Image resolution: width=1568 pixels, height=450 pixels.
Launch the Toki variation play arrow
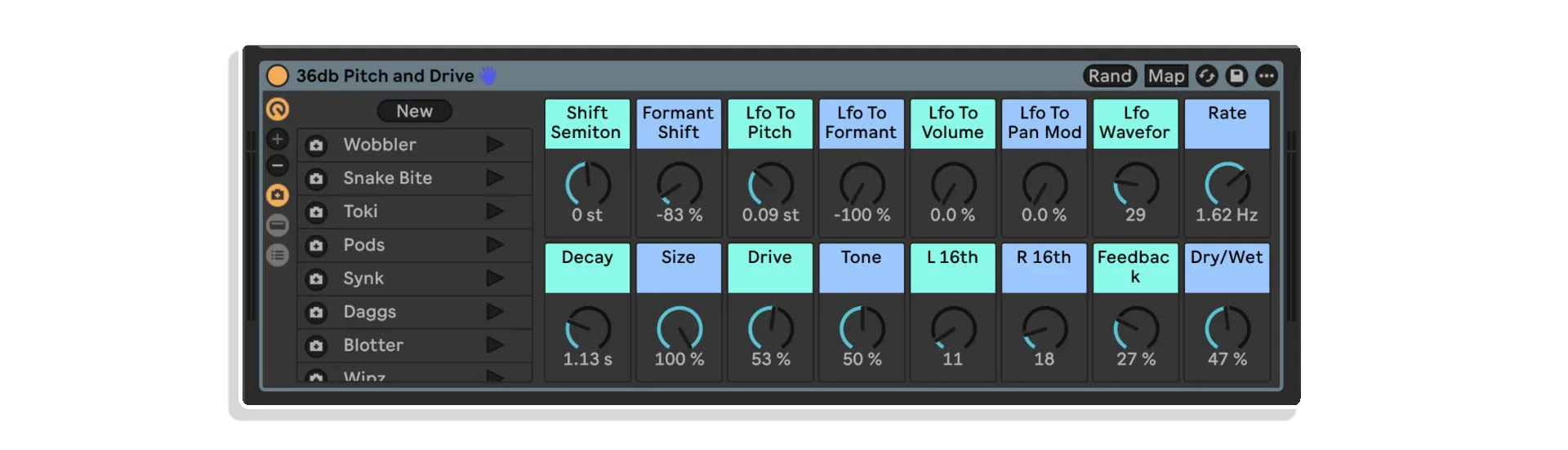[495, 212]
